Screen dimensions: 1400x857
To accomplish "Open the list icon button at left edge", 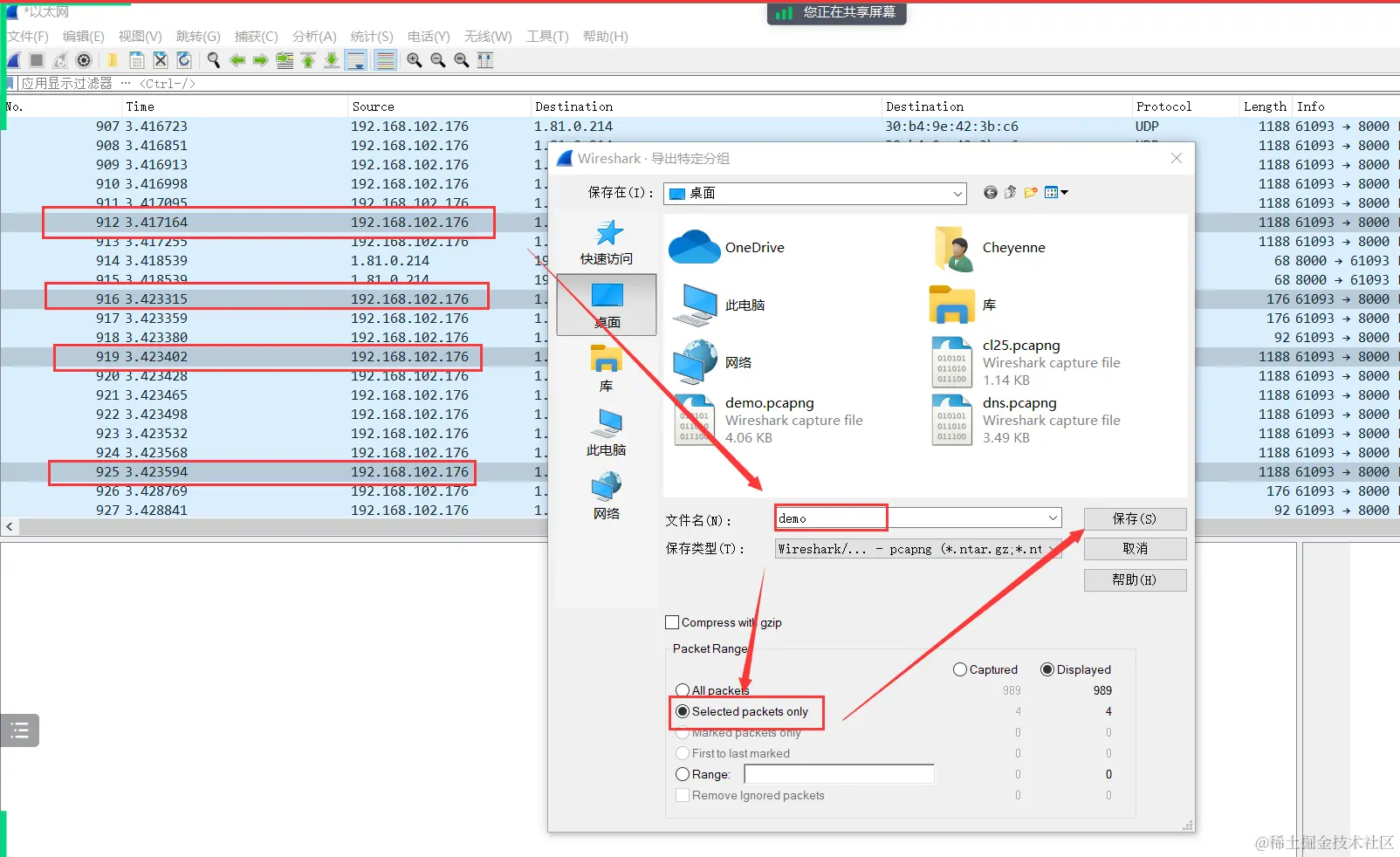I will click(19, 730).
